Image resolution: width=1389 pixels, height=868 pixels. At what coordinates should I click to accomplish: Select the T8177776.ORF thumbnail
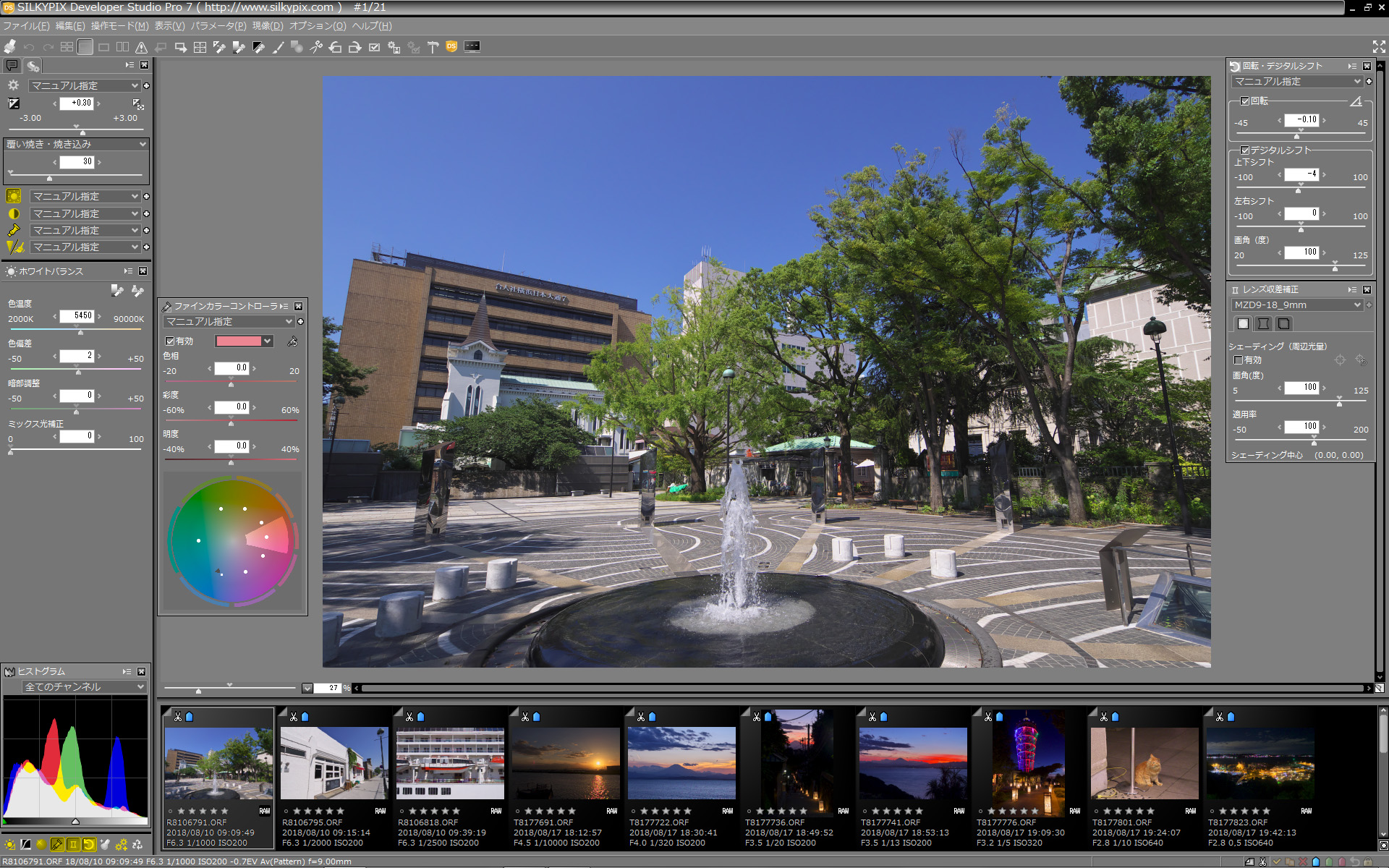coord(1028,778)
